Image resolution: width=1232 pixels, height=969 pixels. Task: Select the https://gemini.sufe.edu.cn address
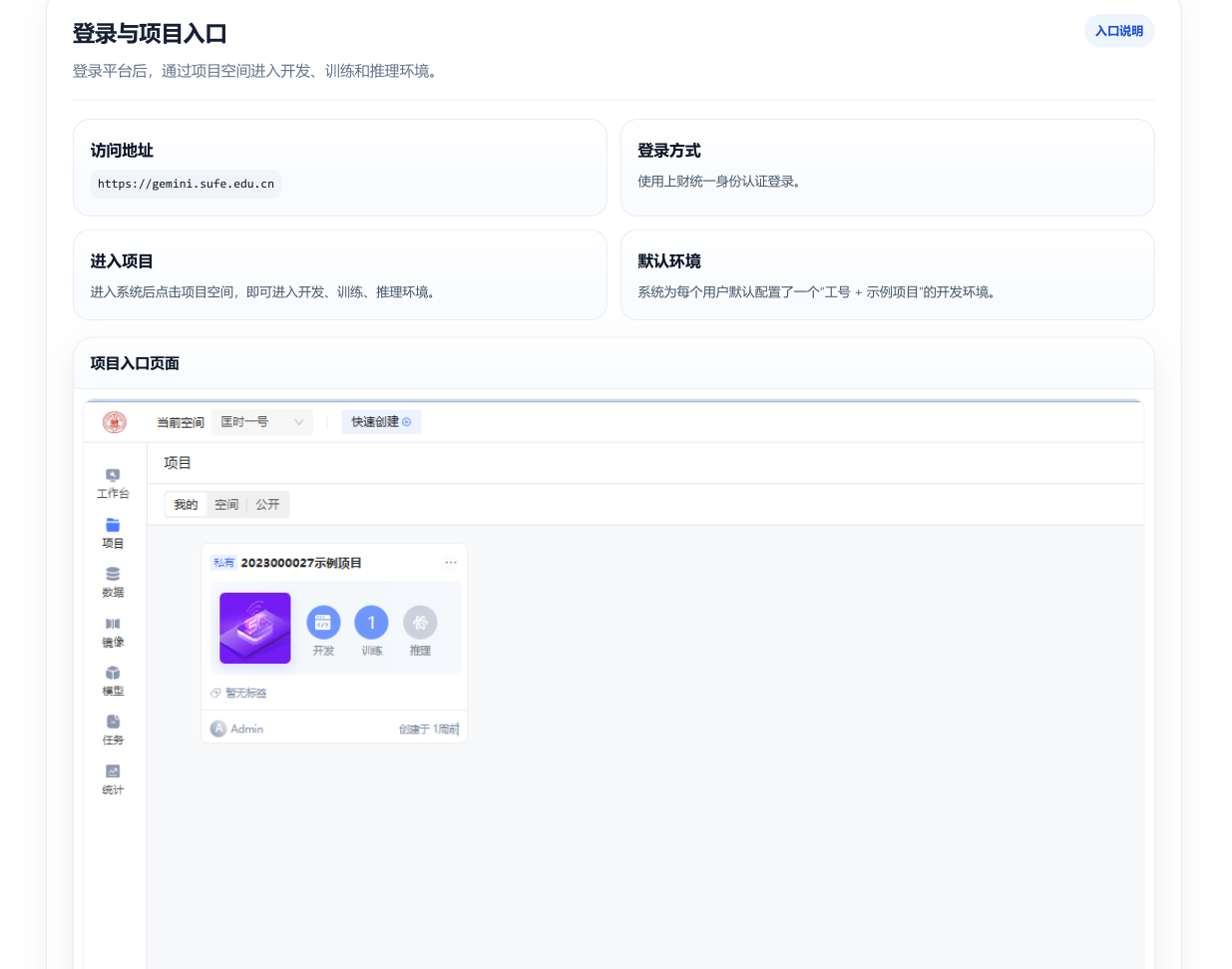[186, 184]
